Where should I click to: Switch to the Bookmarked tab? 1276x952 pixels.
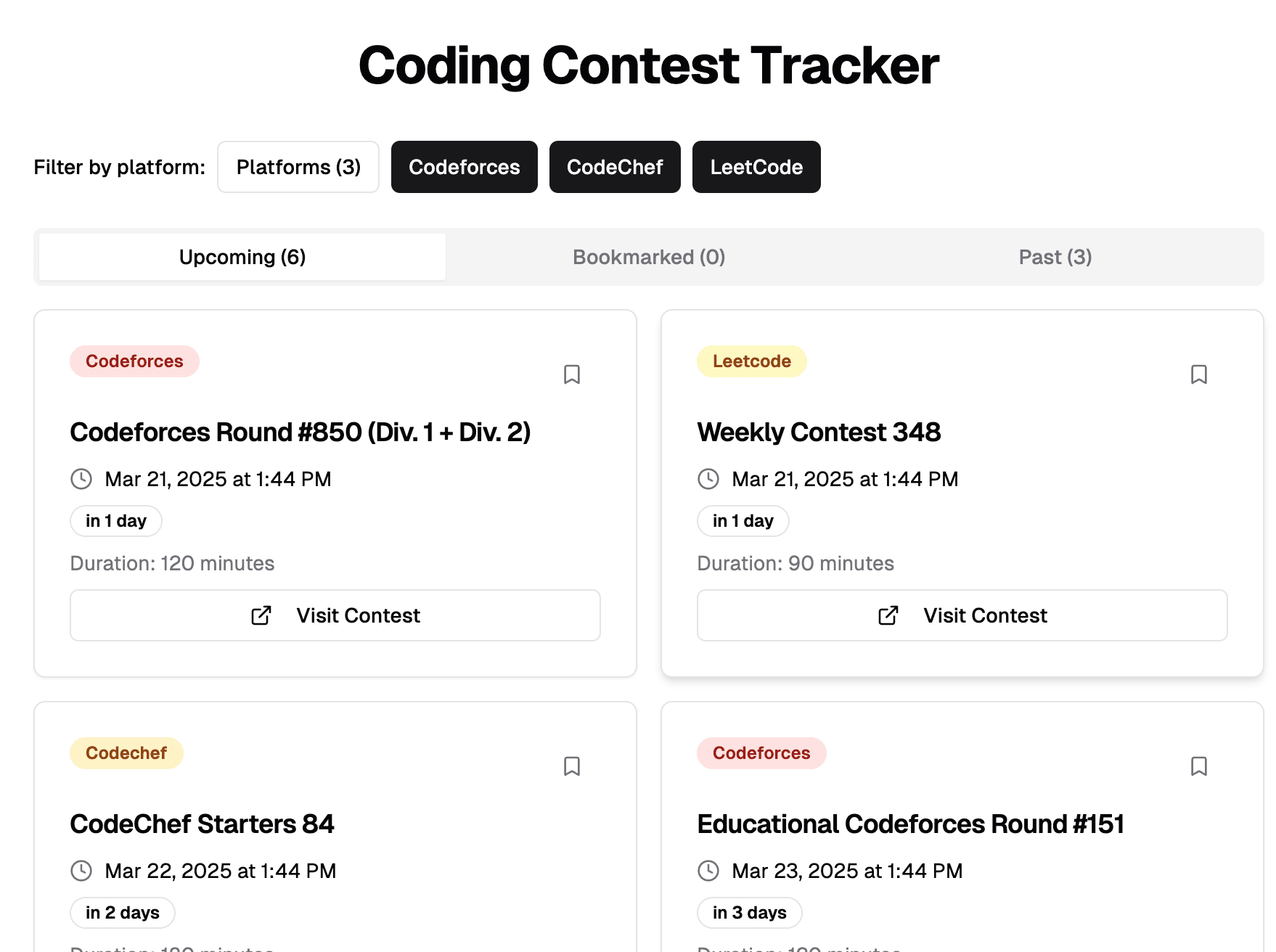648,257
